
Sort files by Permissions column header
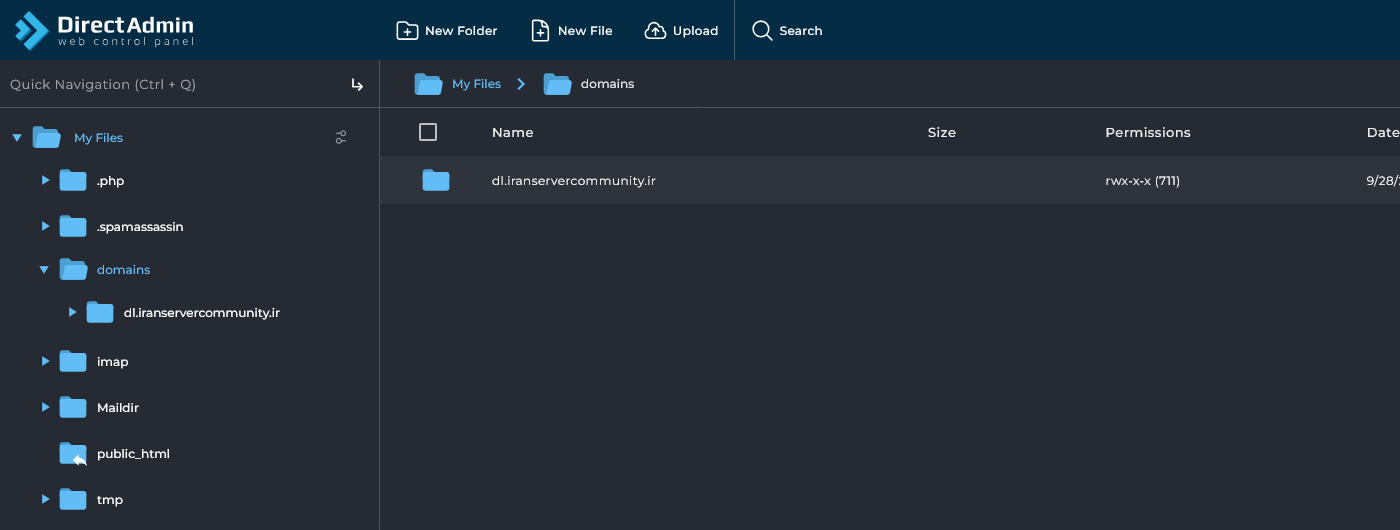pyautogui.click(x=1147, y=132)
